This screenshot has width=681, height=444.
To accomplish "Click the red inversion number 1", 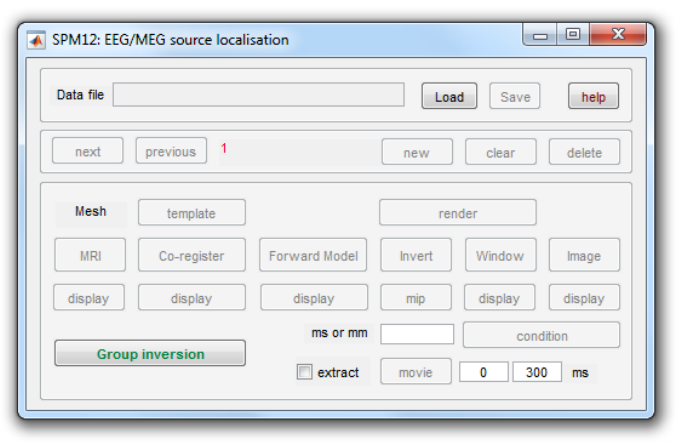I will pyautogui.click(x=224, y=148).
